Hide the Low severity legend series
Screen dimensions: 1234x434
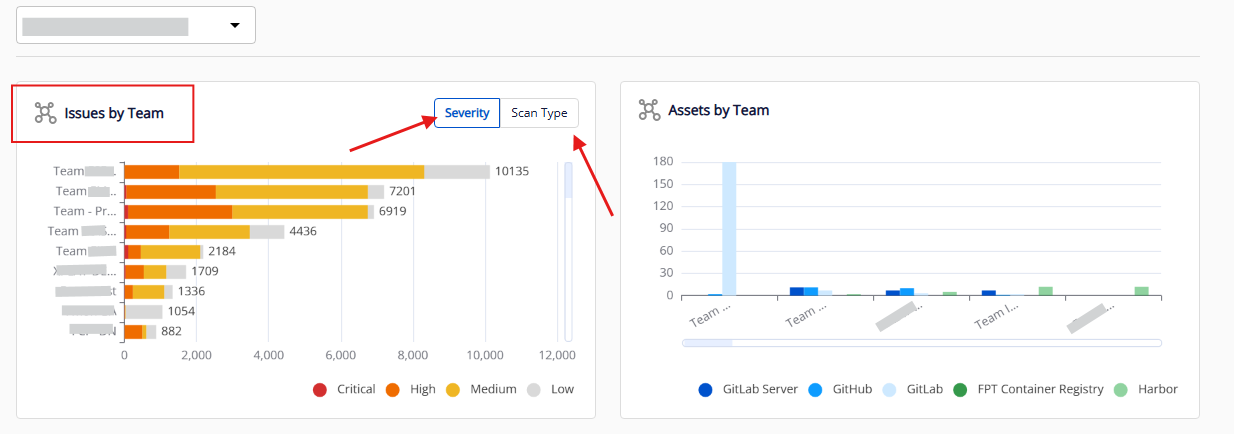pyautogui.click(x=534, y=389)
